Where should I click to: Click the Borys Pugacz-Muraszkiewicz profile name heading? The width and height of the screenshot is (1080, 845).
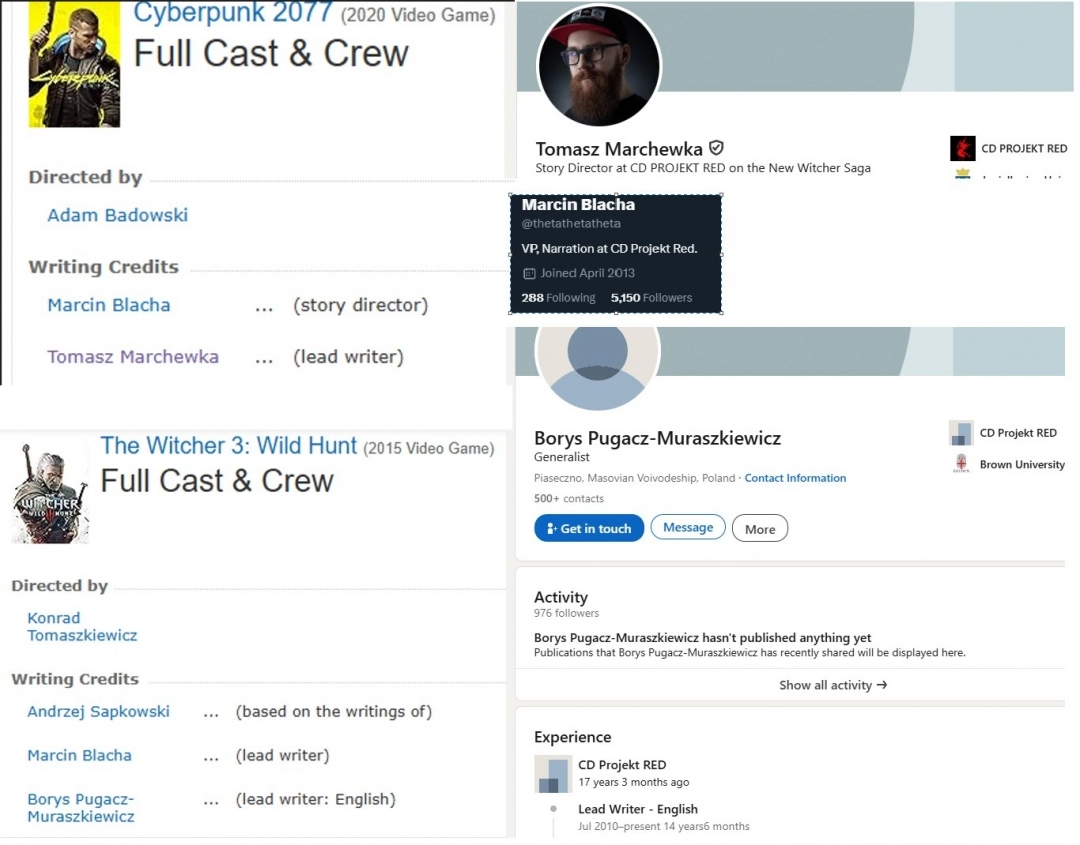point(657,439)
